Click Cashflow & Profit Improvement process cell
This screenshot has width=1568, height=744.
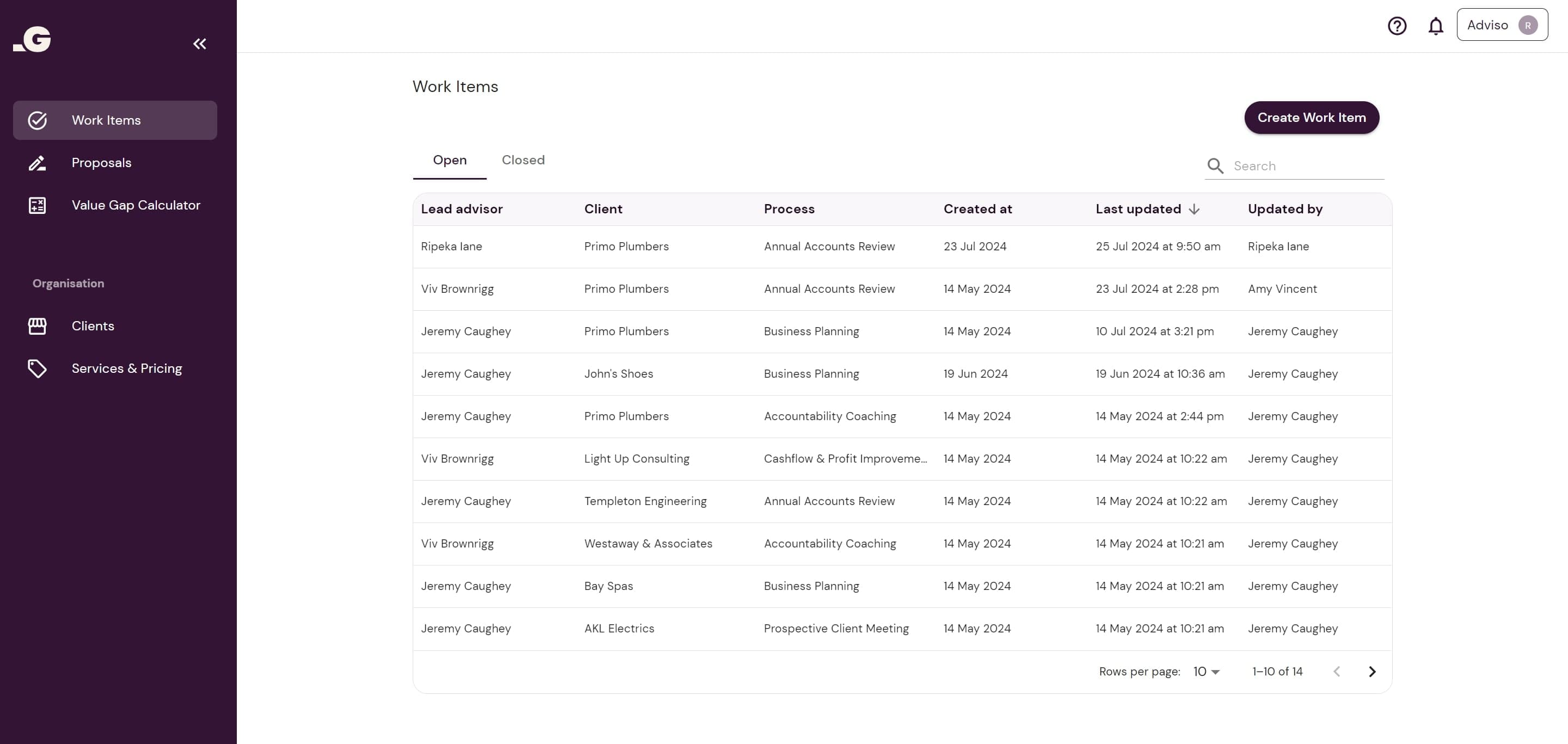pos(846,459)
